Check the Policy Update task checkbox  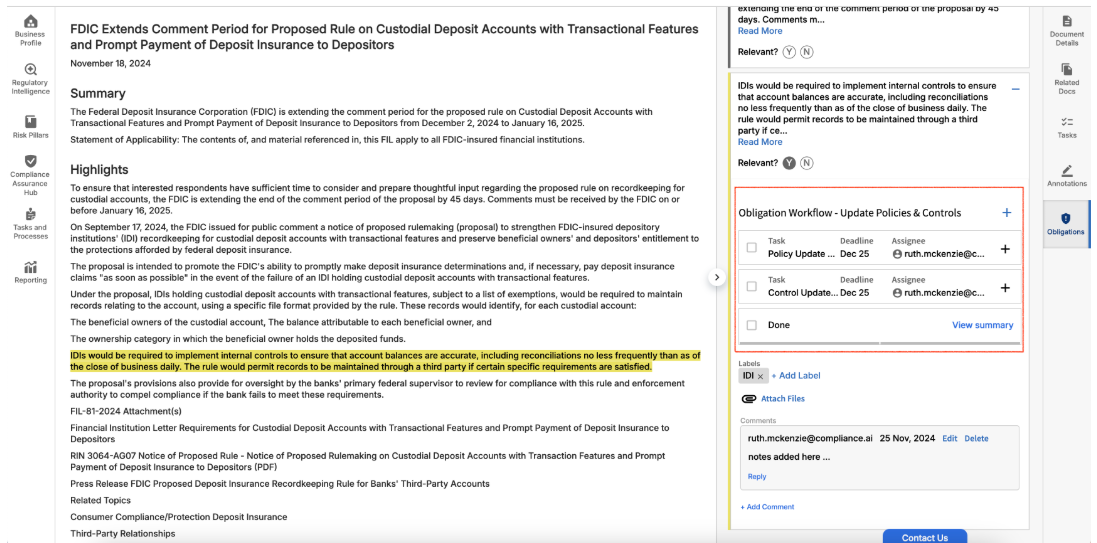coord(751,248)
